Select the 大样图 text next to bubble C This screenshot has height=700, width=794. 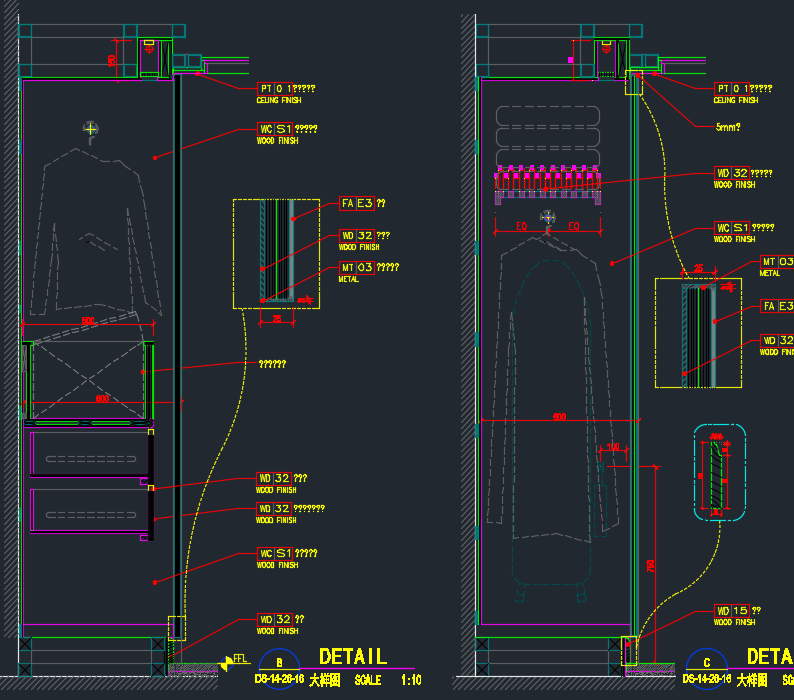point(752,680)
